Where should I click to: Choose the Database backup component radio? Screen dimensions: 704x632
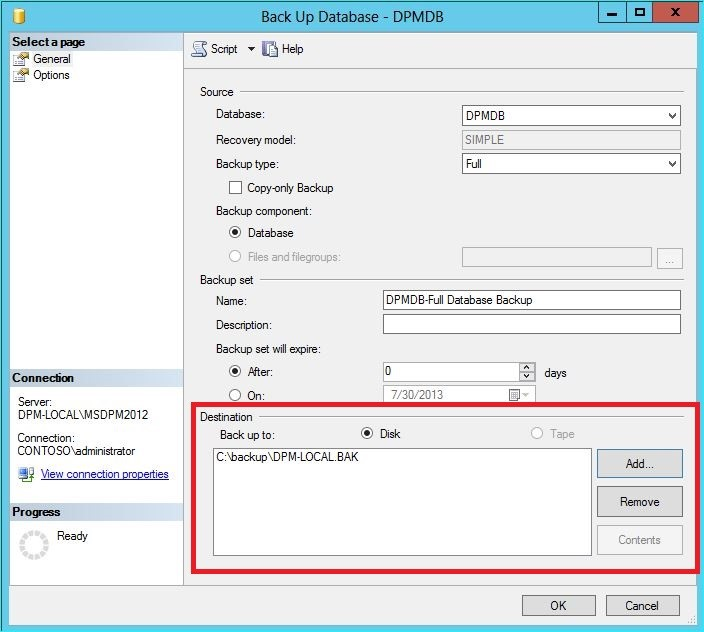point(235,232)
